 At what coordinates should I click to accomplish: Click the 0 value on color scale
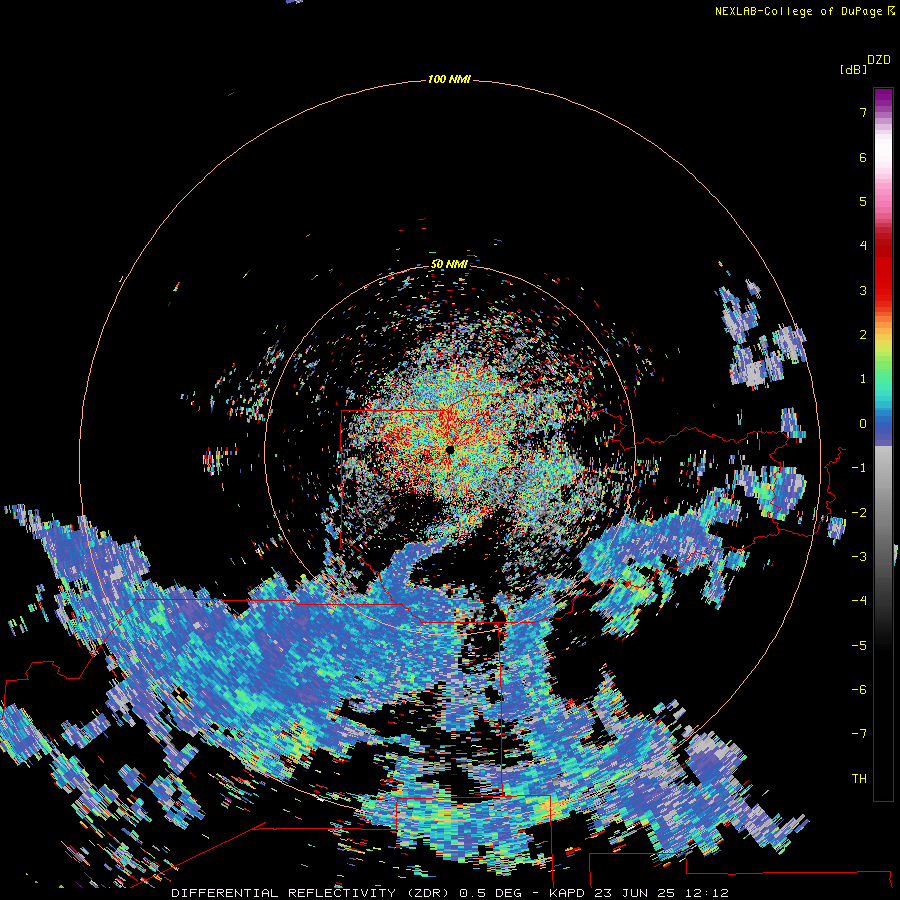863,424
